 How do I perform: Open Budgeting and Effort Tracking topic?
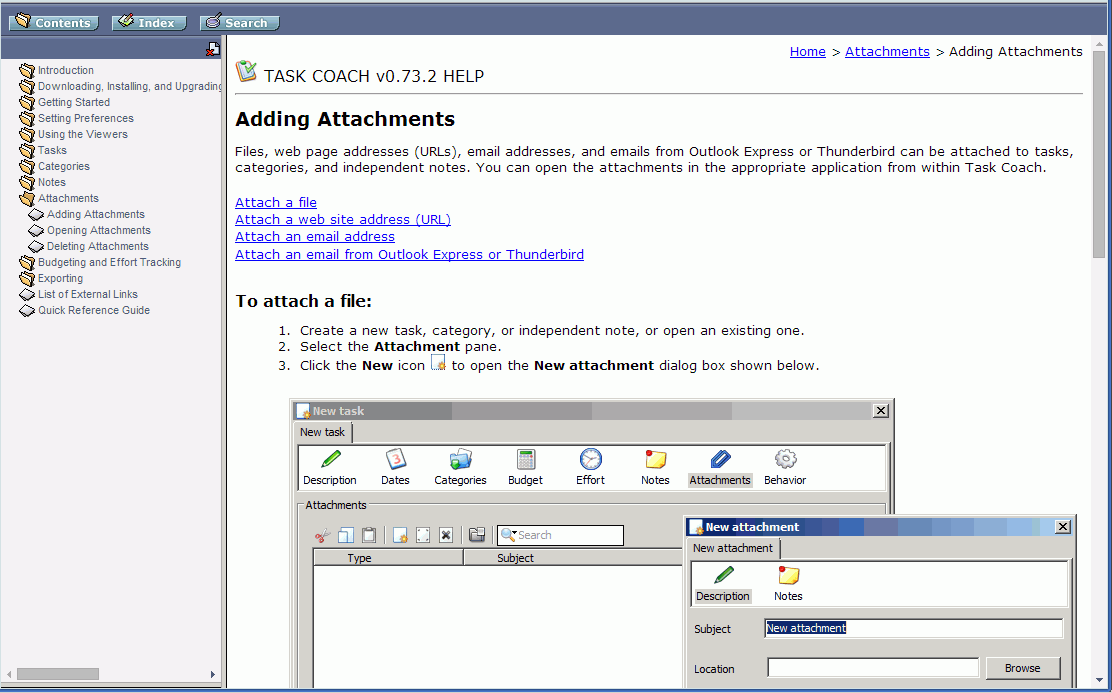coord(109,262)
